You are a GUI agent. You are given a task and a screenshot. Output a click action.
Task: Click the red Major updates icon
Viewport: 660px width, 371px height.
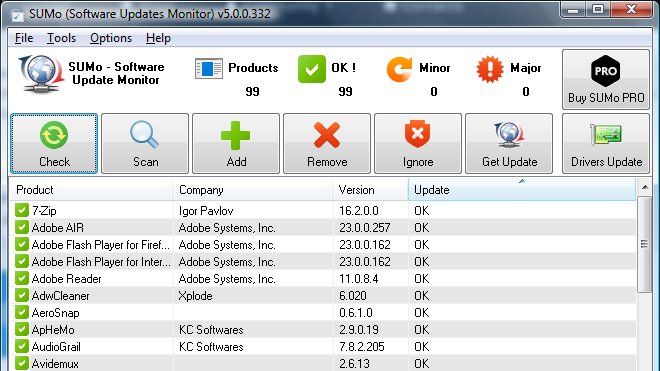tap(490, 69)
